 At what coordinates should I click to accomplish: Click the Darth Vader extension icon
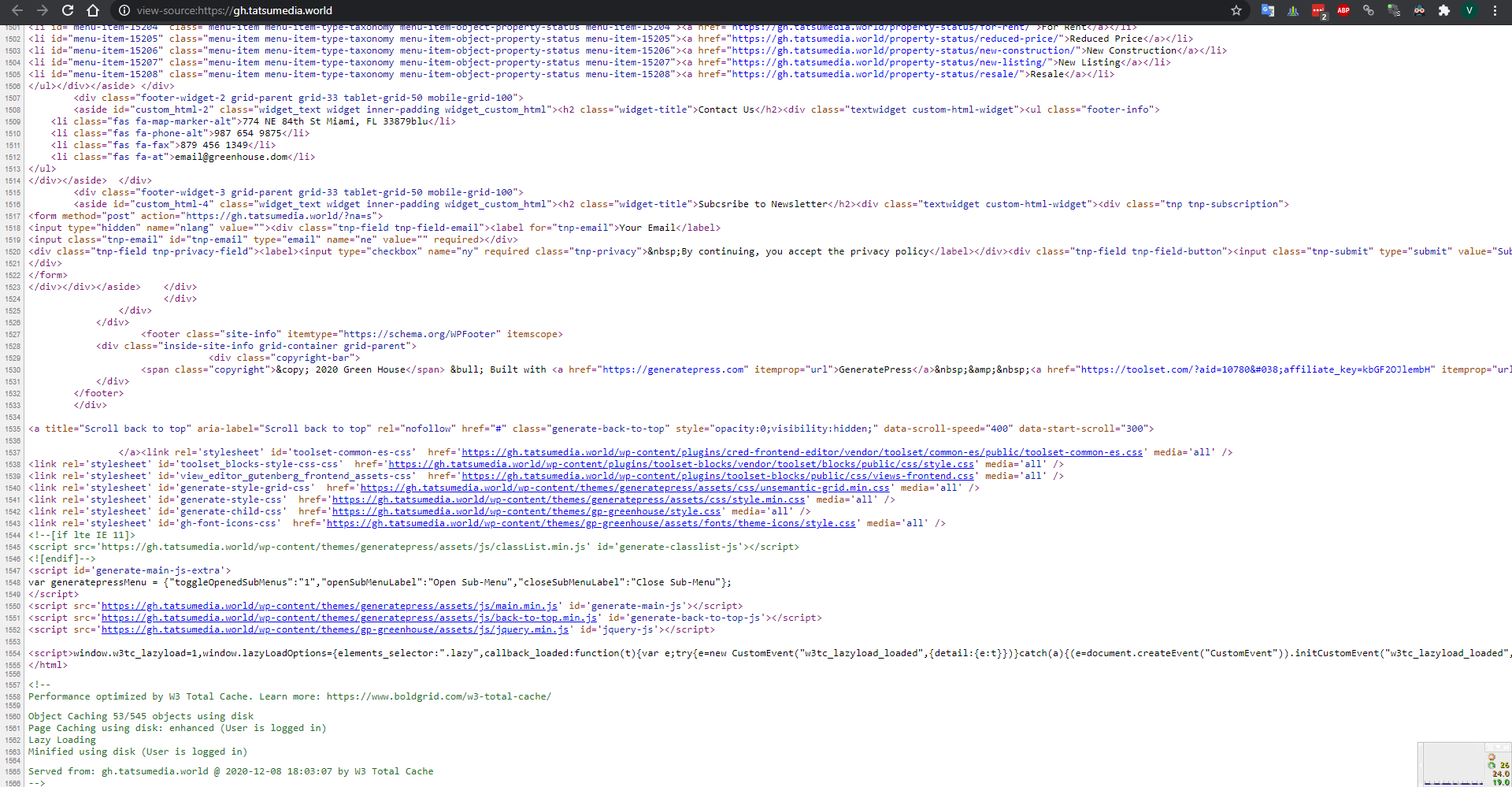click(x=1420, y=11)
